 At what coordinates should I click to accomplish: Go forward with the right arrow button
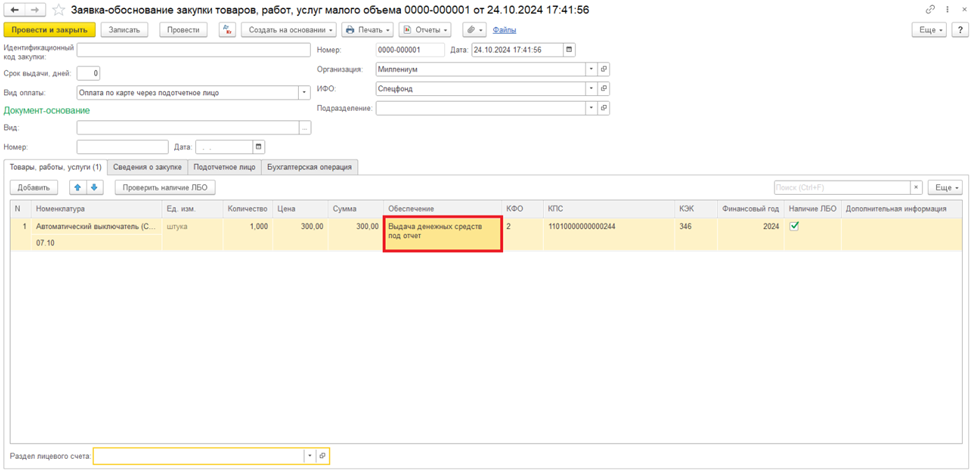pos(35,10)
